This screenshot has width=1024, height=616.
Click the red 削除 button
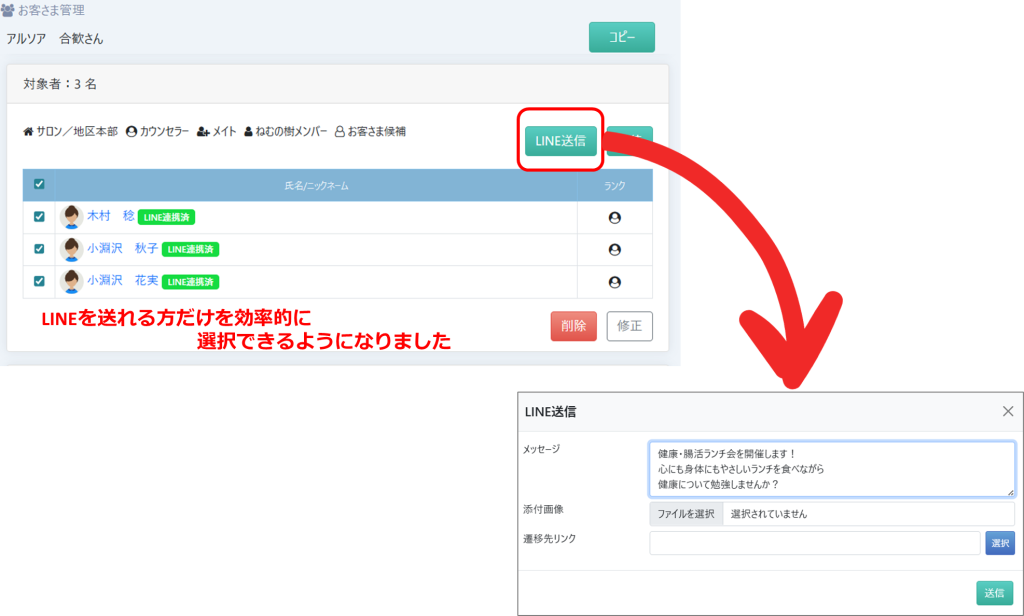pos(573,326)
